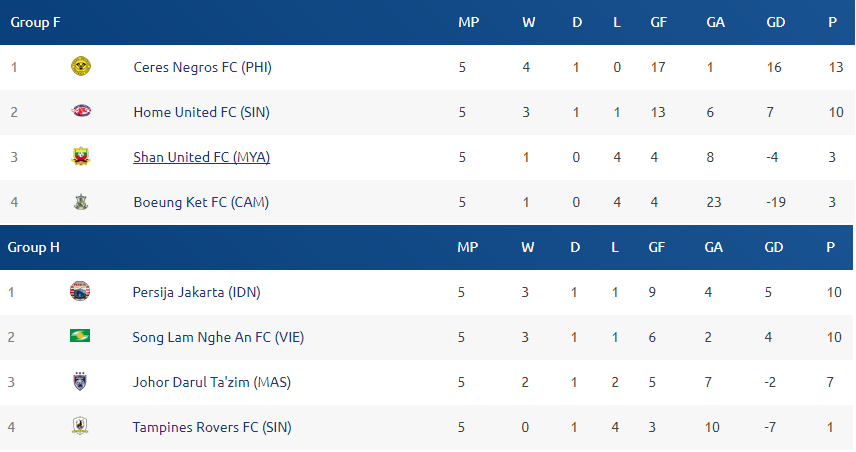Image resolution: width=856 pixels, height=452 pixels.
Task: Click the GD column header in Group F
Action: 776,22
